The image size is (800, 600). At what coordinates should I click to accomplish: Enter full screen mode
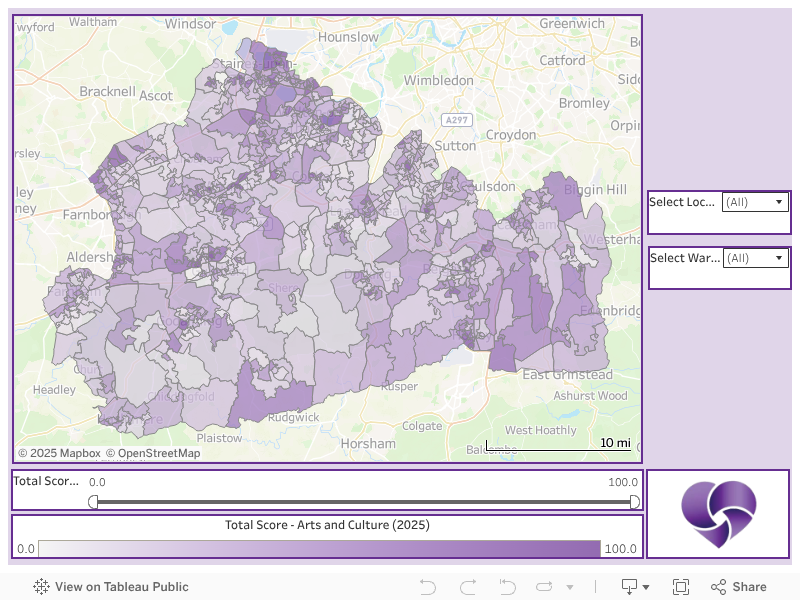pyautogui.click(x=681, y=587)
